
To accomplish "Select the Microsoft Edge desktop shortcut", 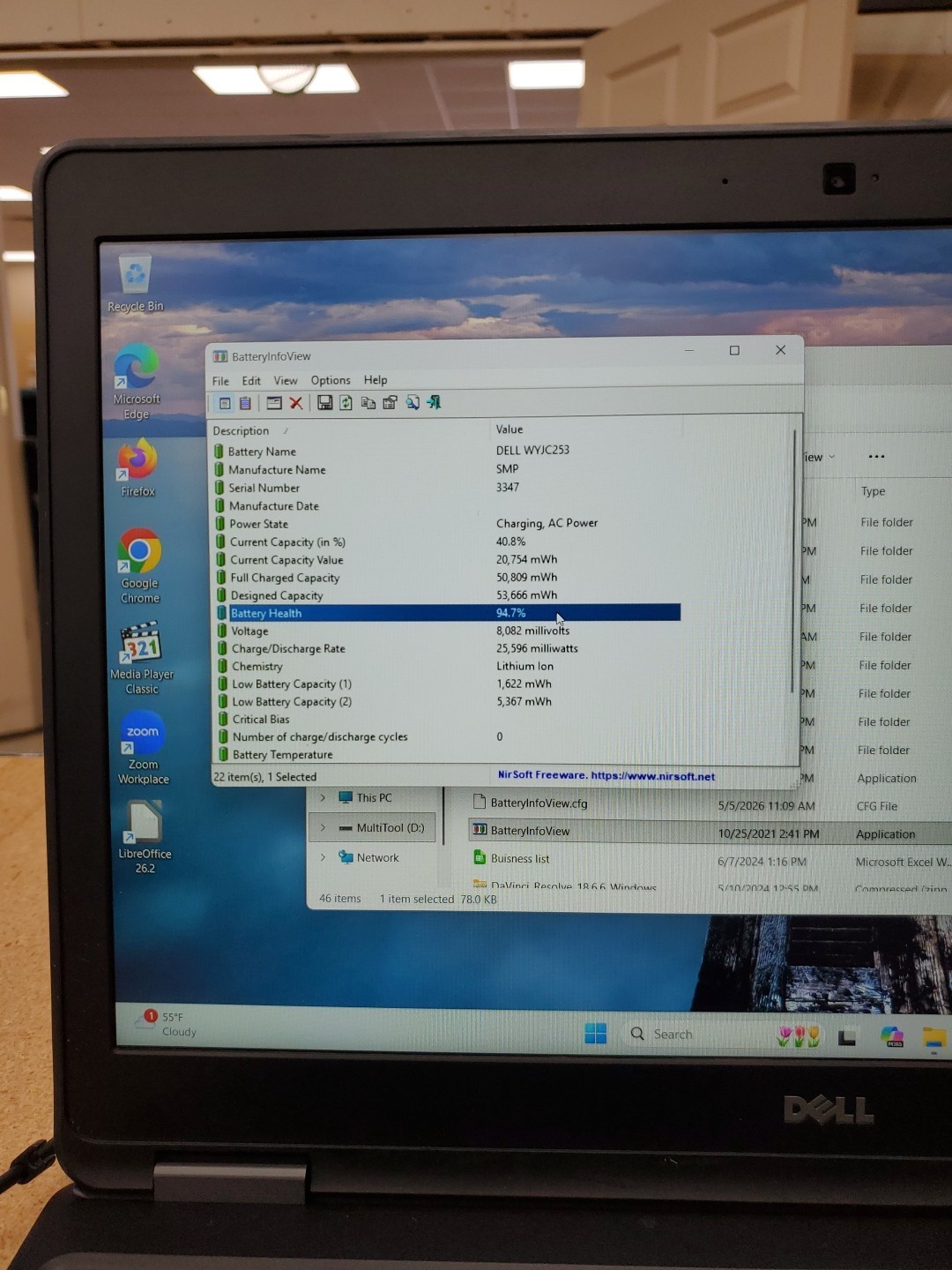I will click(137, 381).
